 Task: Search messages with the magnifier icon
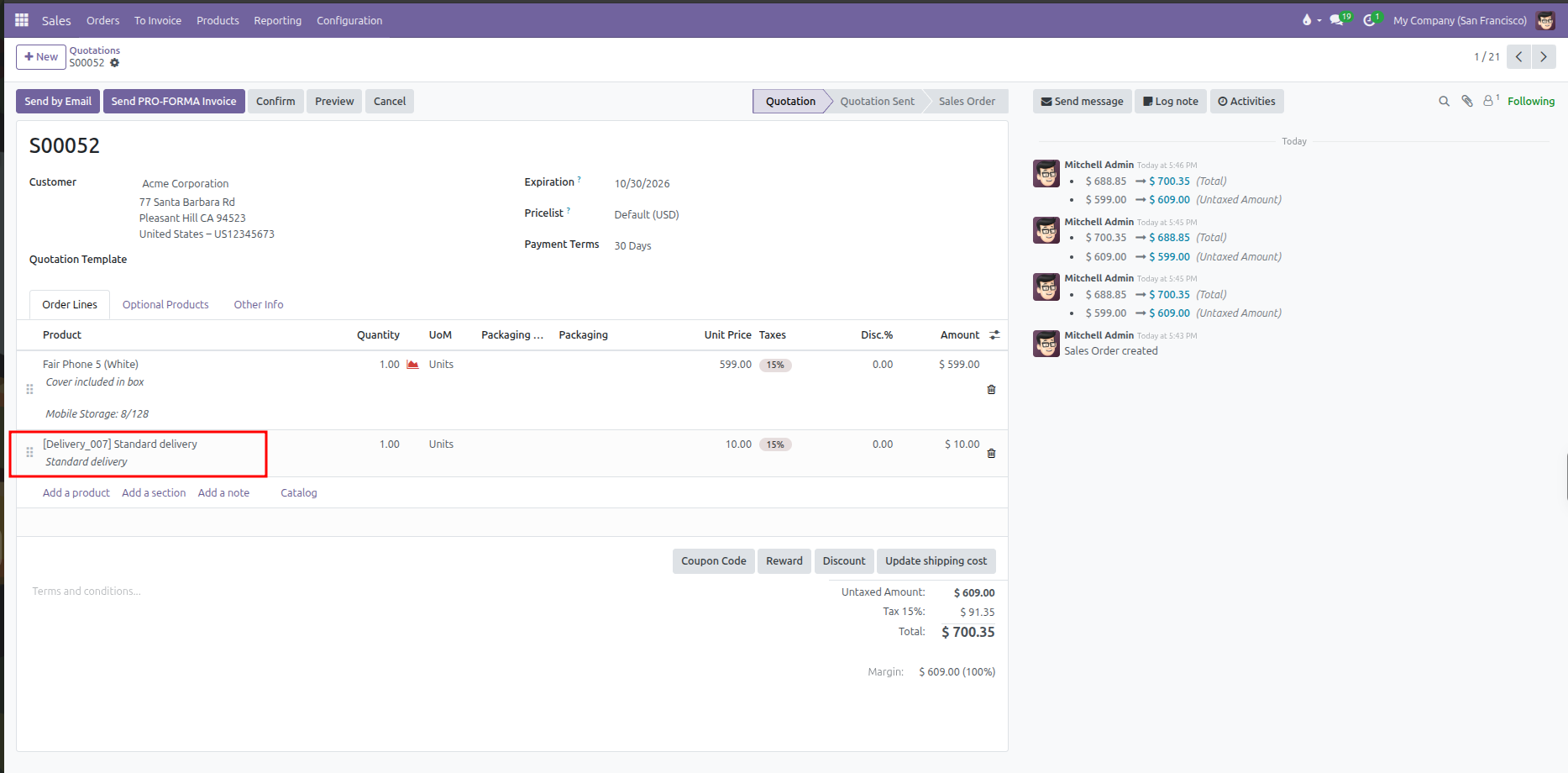coord(1445,102)
